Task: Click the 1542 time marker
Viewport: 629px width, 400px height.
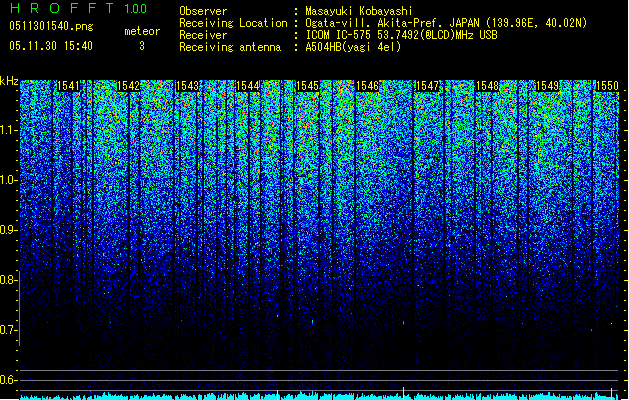Action: click(128, 86)
